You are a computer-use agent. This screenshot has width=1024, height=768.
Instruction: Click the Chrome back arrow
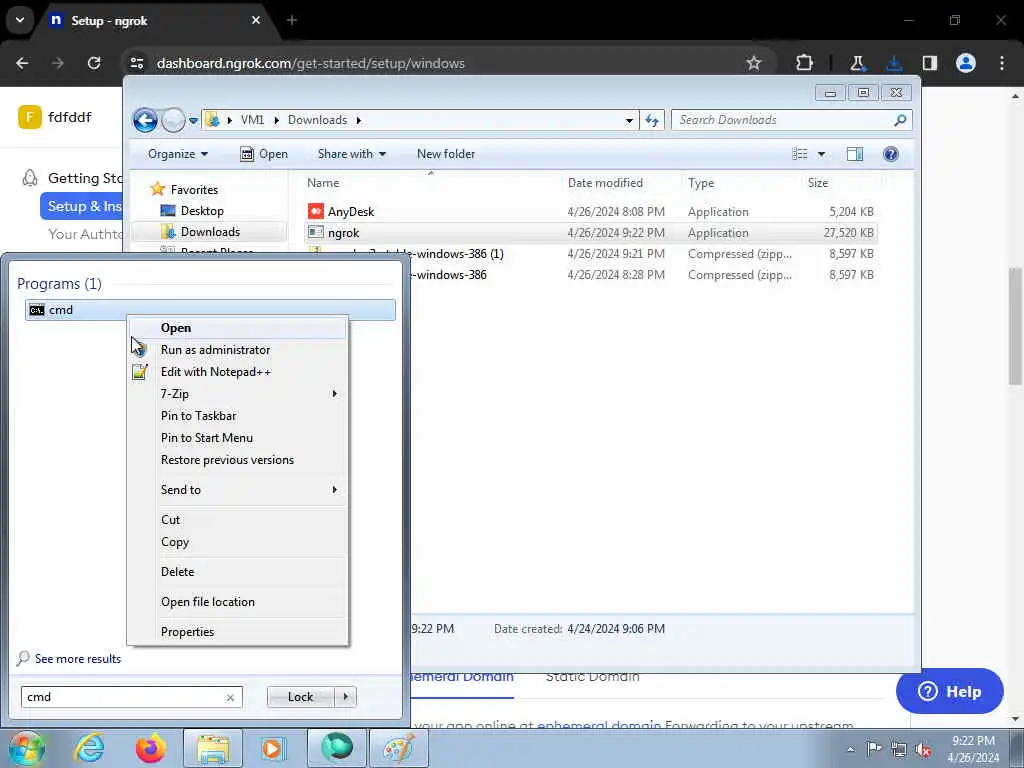point(22,63)
